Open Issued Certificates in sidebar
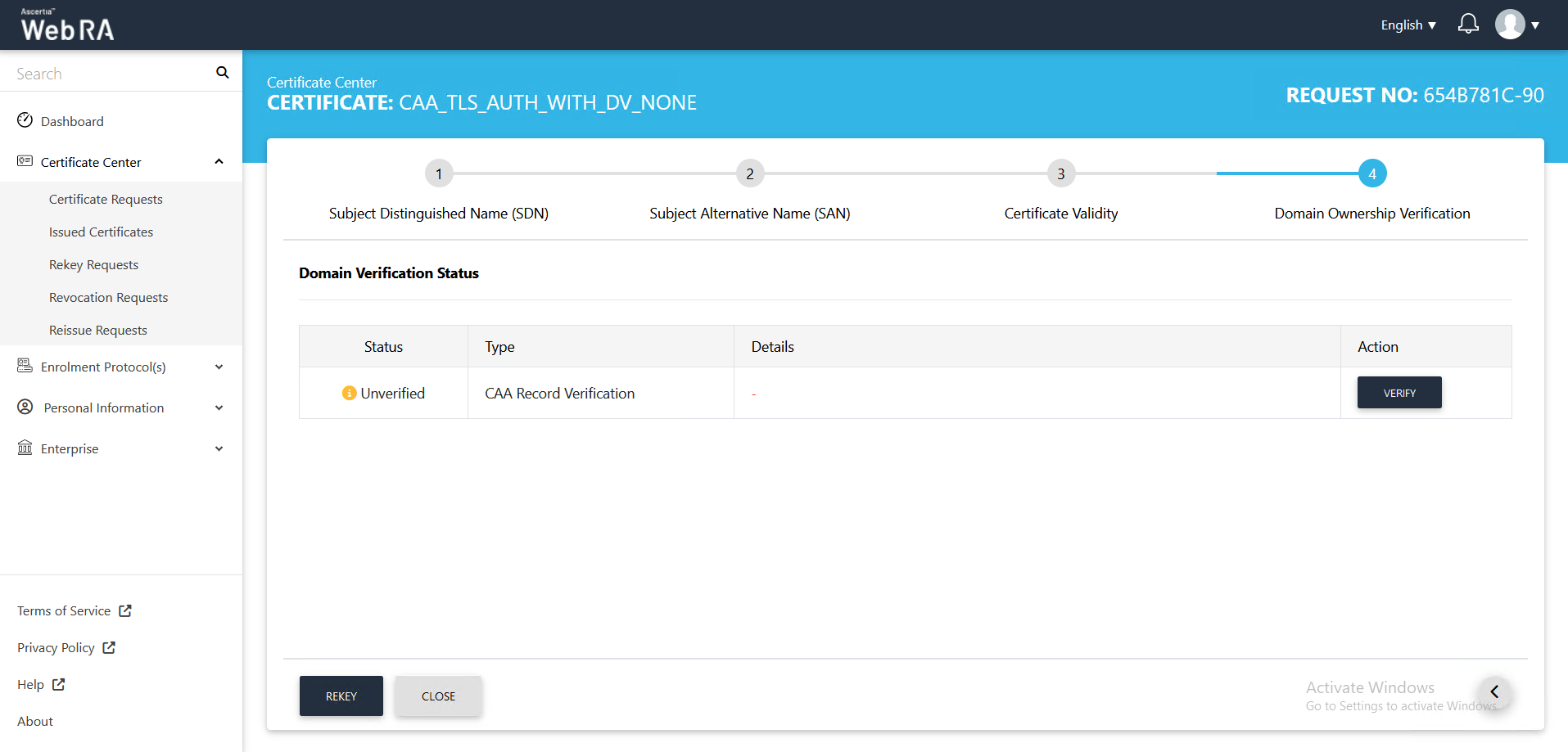The height and width of the screenshot is (752, 1568). 101,232
